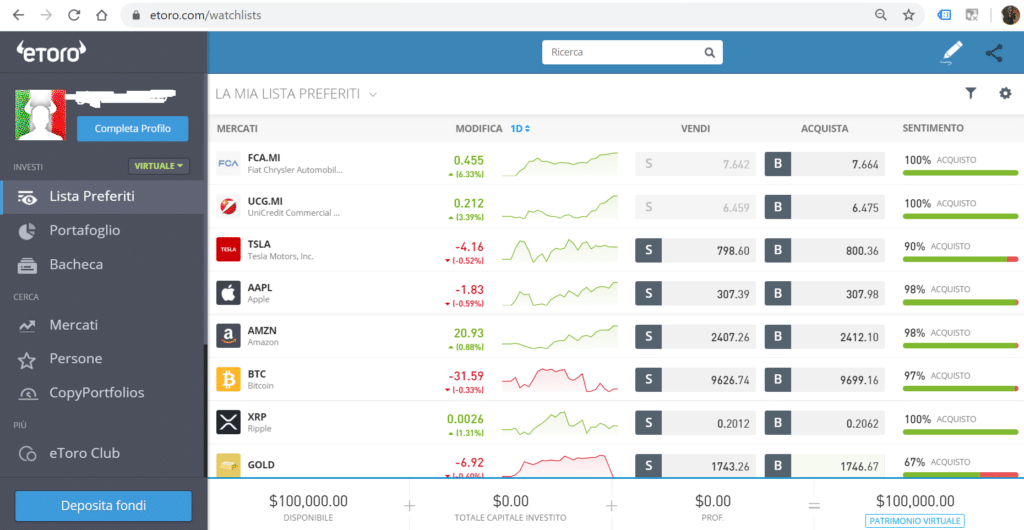
Task: Sell BTC at 9626.74
Action: [x=696, y=380]
